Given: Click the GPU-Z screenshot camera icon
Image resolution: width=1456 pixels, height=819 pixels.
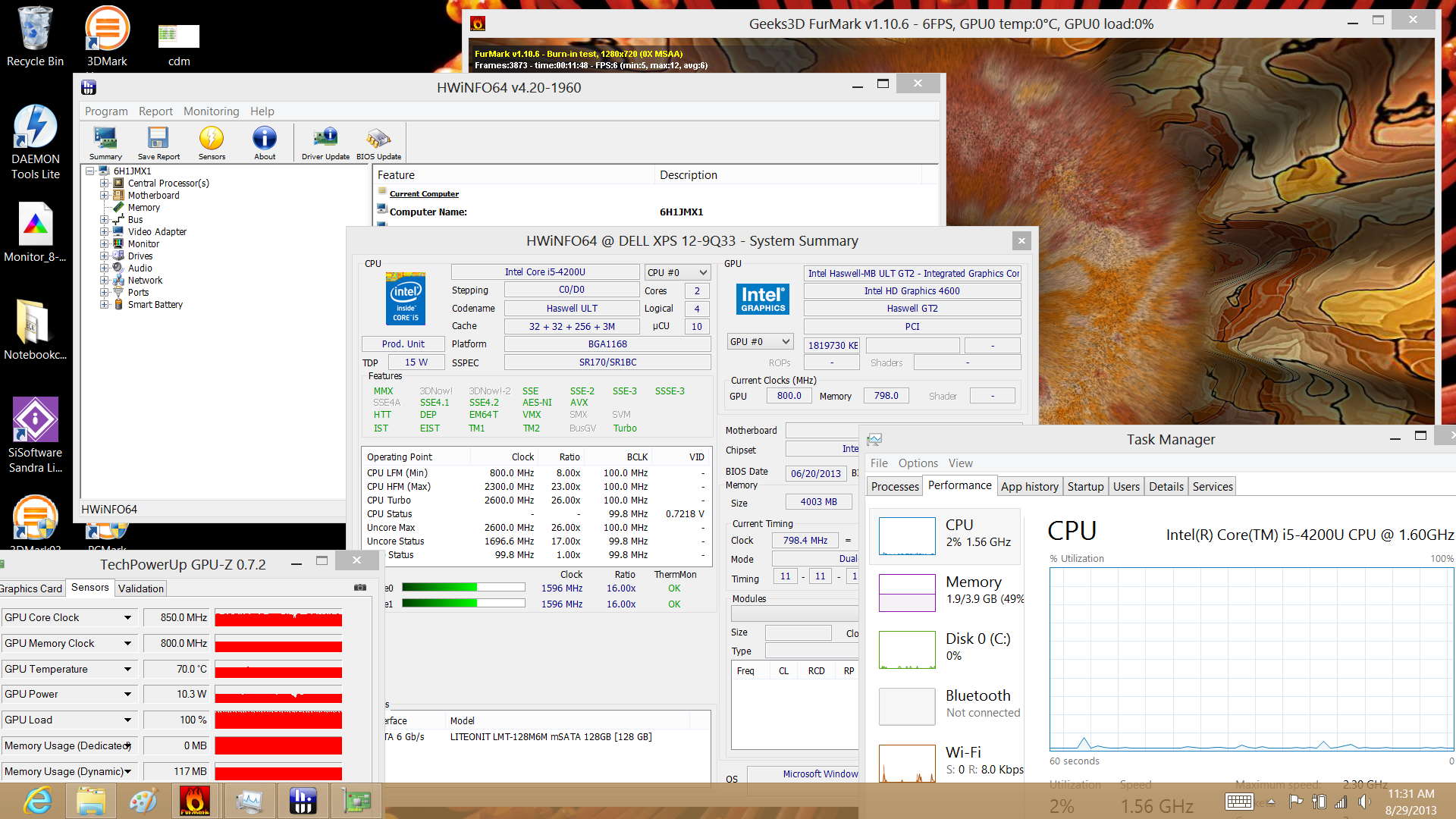Looking at the screenshot, I should [x=360, y=588].
